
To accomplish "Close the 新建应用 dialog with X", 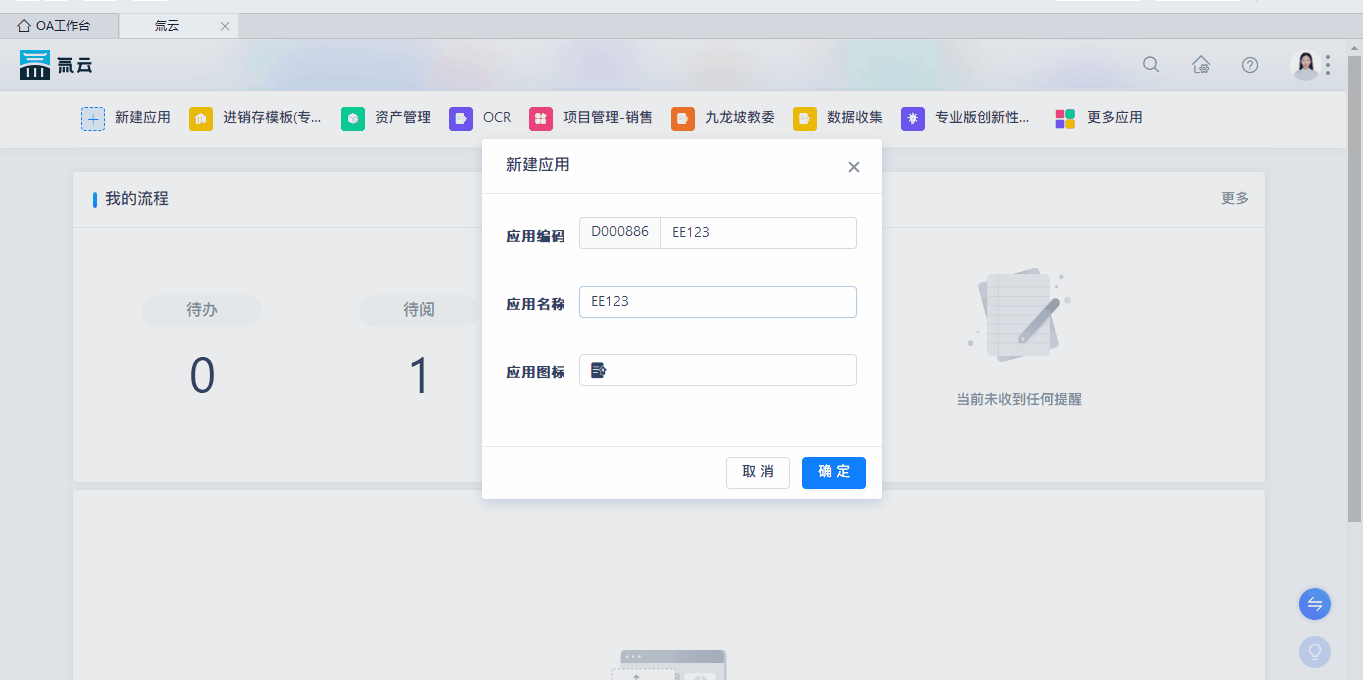I will tap(854, 167).
